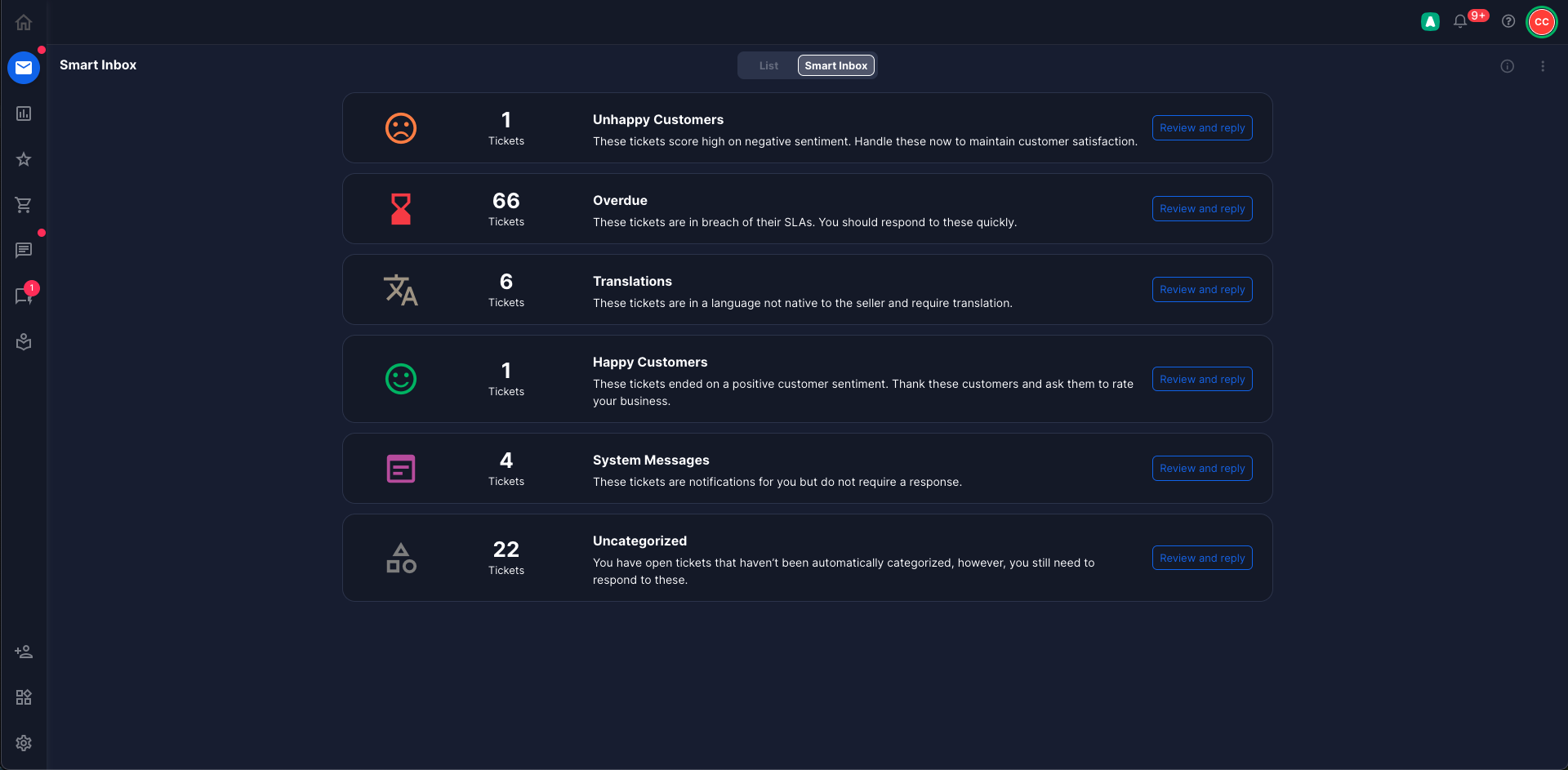Click the pink System Messages icon
The height and width of the screenshot is (770, 1568).
pos(401,469)
